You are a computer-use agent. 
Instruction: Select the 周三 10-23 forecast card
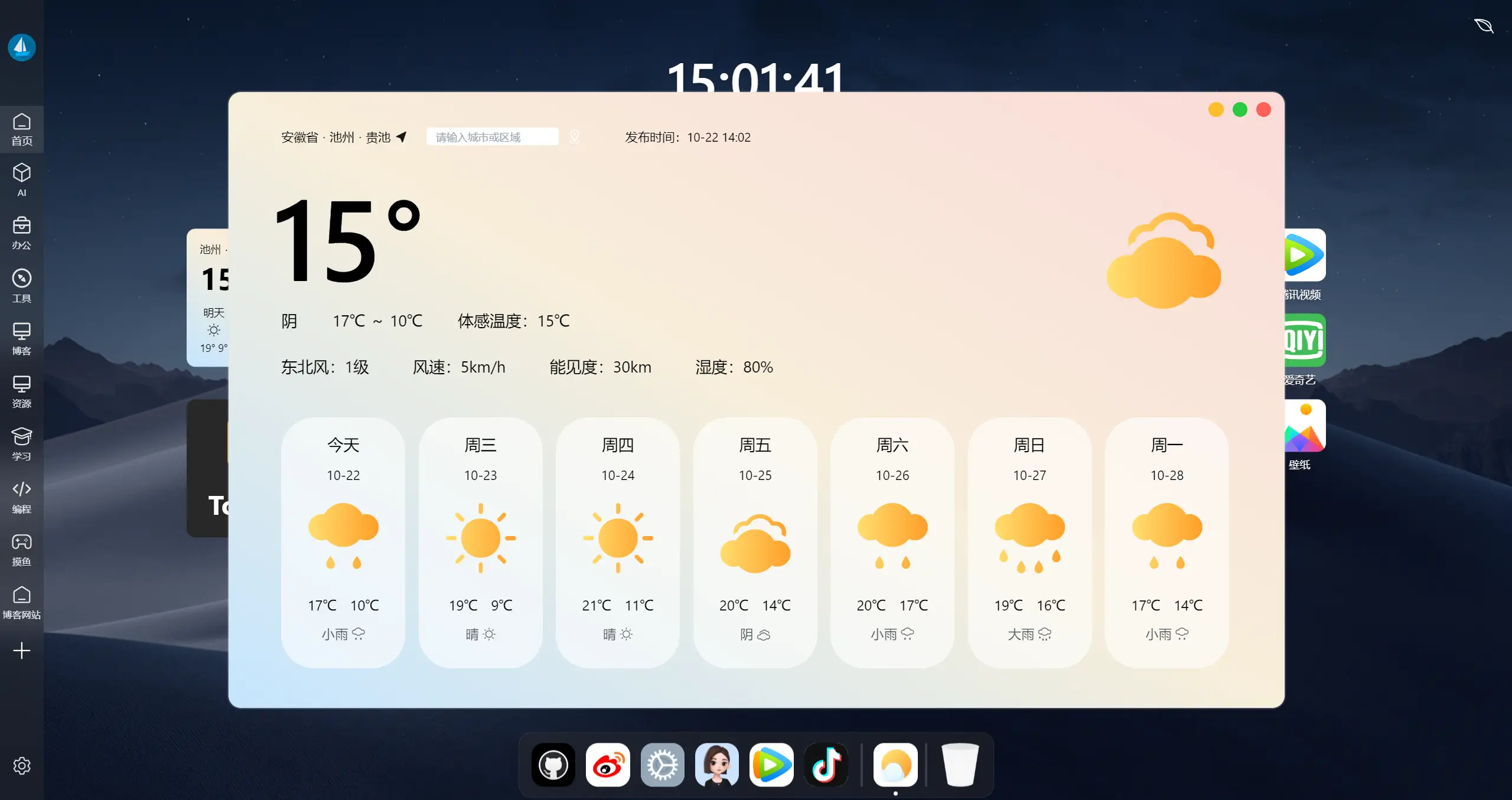(x=480, y=542)
